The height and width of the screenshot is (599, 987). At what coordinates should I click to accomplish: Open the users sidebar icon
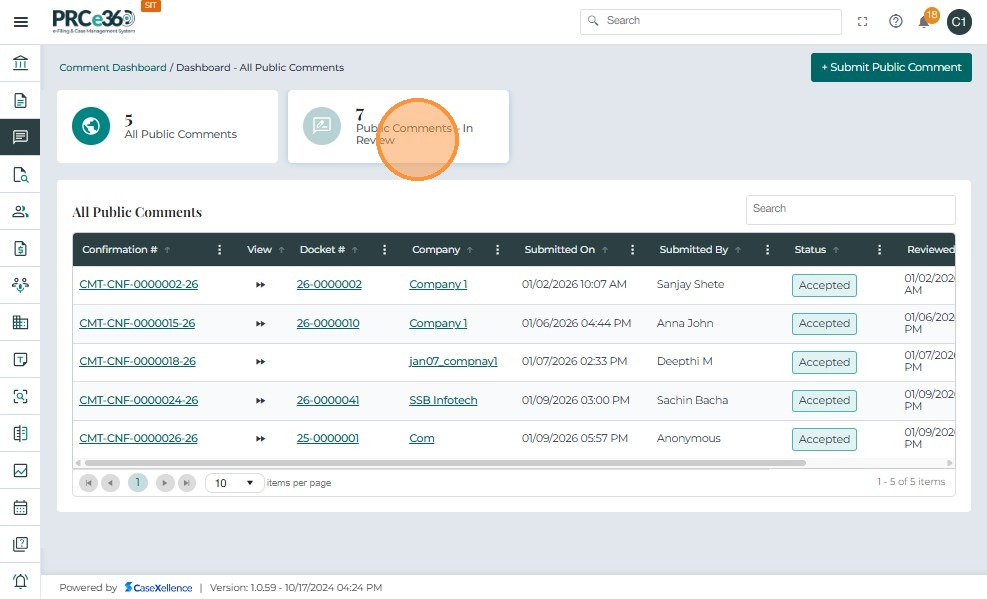pos(20,211)
